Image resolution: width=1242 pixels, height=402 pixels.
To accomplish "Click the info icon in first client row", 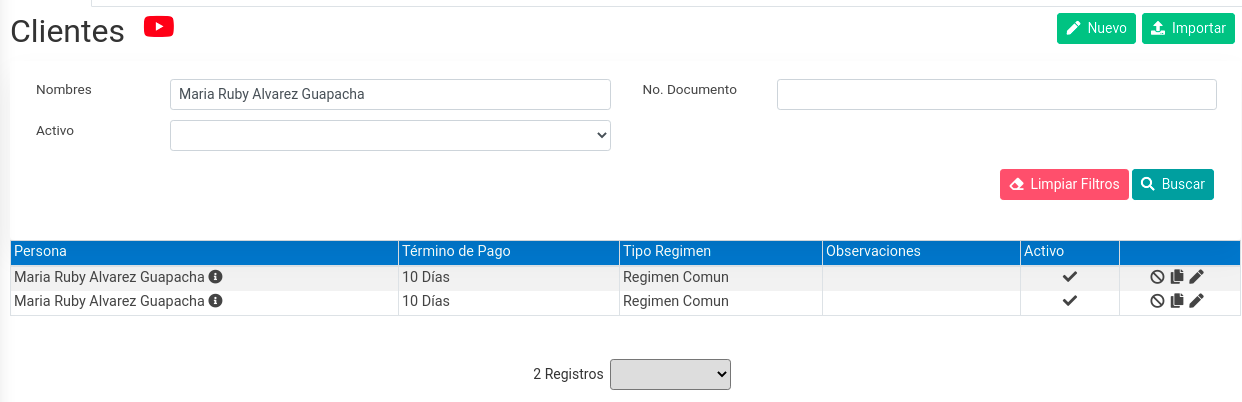I will (215, 277).
